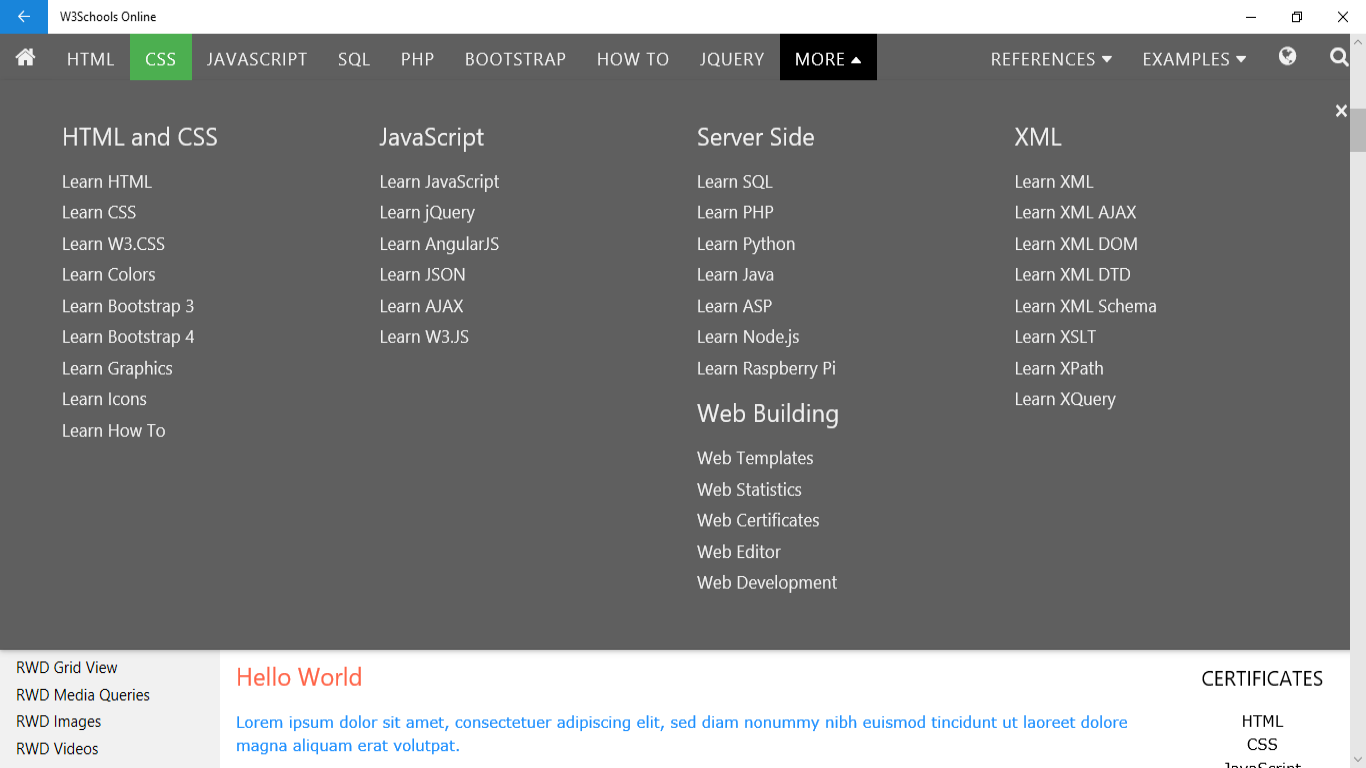Open Web Templates under Web Building
The width and height of the screenshot is (1366, 768).
point(755,457)
